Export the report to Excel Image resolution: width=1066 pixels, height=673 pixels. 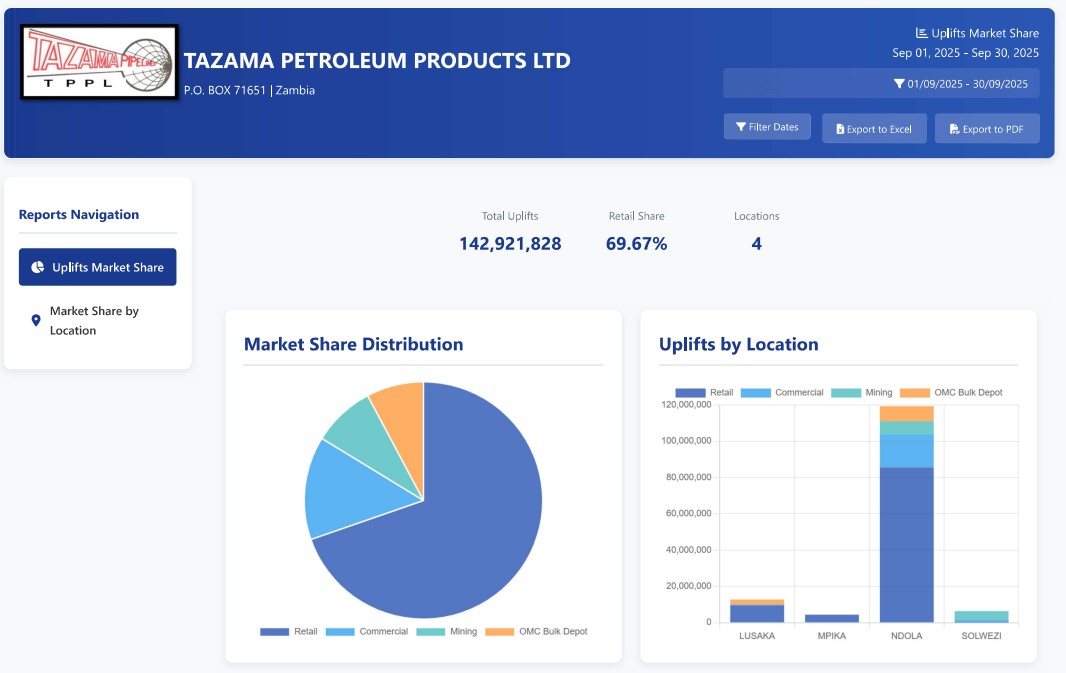click(874, 128)
